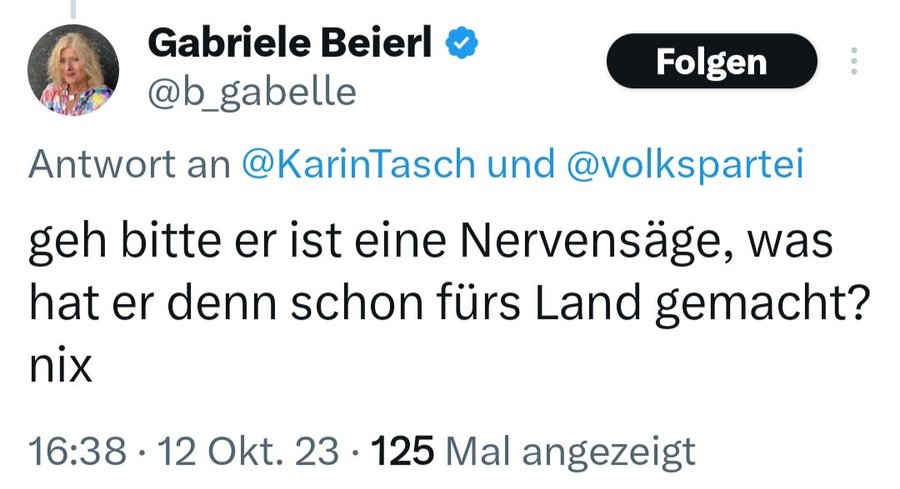Click the Gabriele Beierl display name
This screenshot has height=489, width=900.
(x=290, y=43)
